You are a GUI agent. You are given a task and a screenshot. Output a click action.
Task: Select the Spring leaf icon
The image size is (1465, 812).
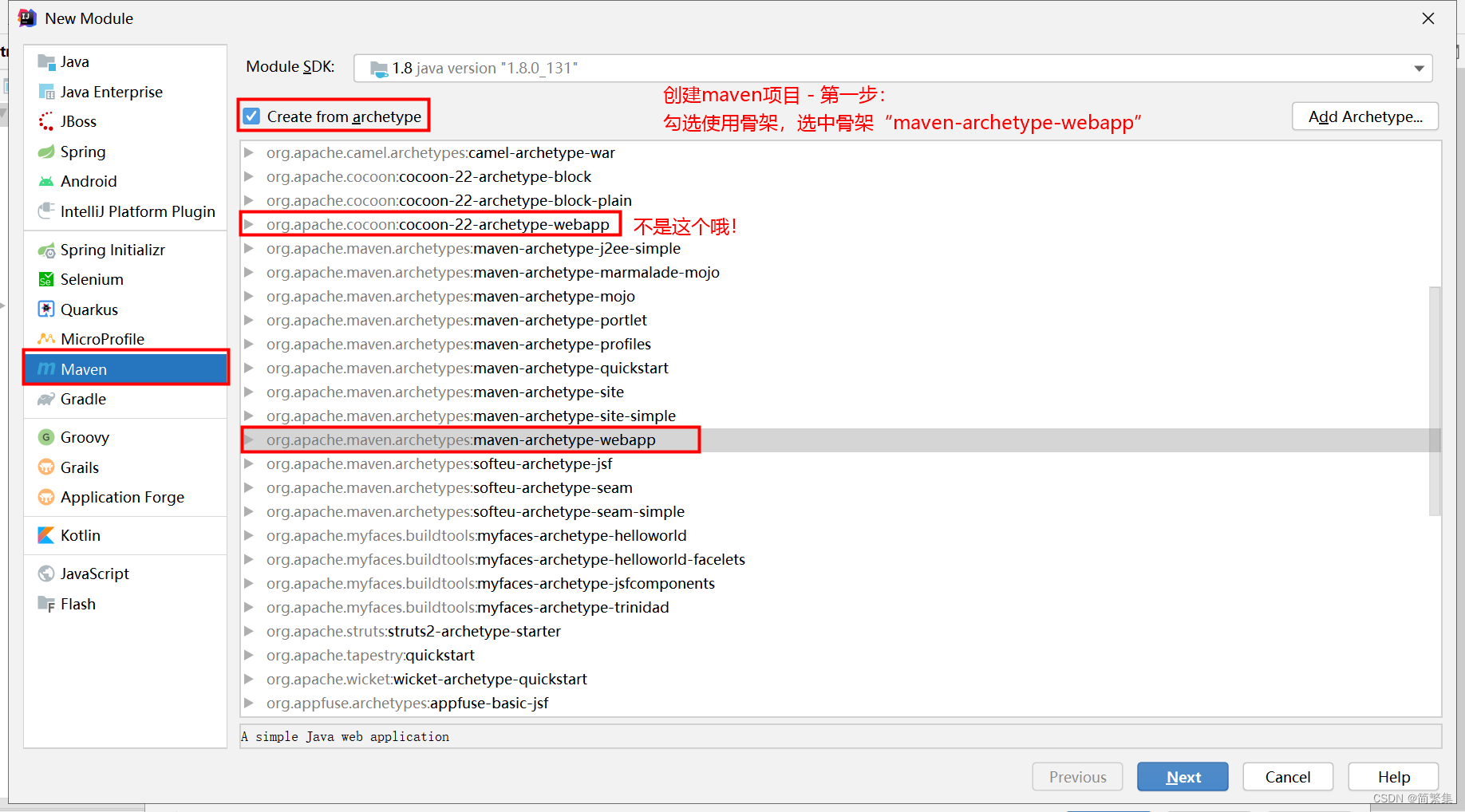click(46, 152)
